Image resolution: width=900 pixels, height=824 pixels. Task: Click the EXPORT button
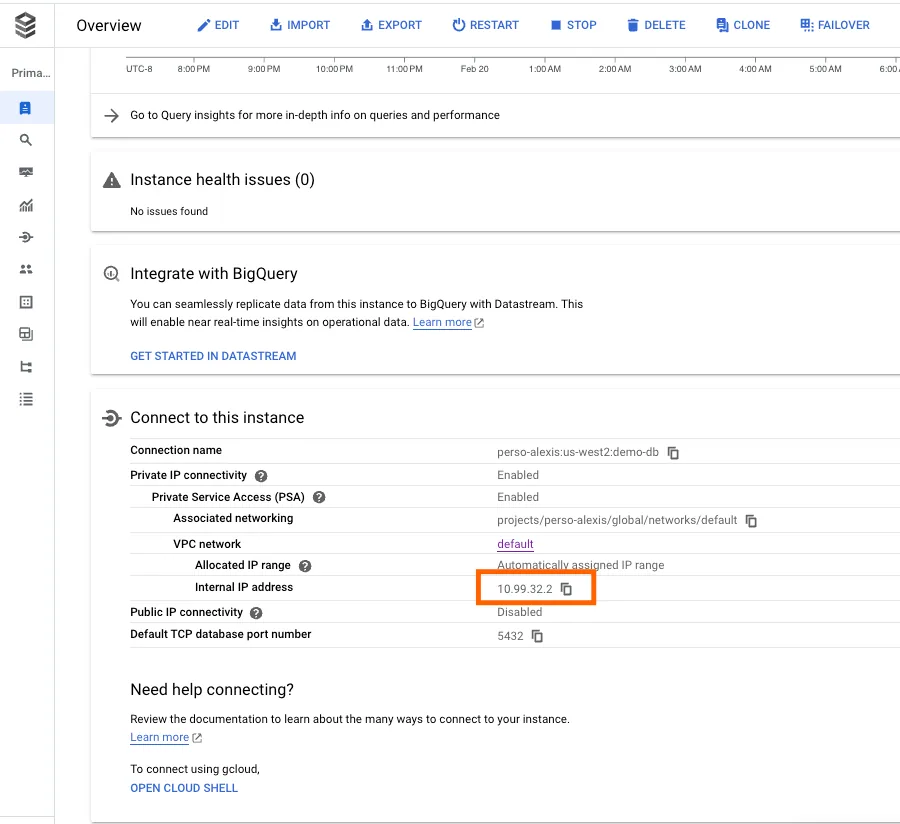pos(391,25)
